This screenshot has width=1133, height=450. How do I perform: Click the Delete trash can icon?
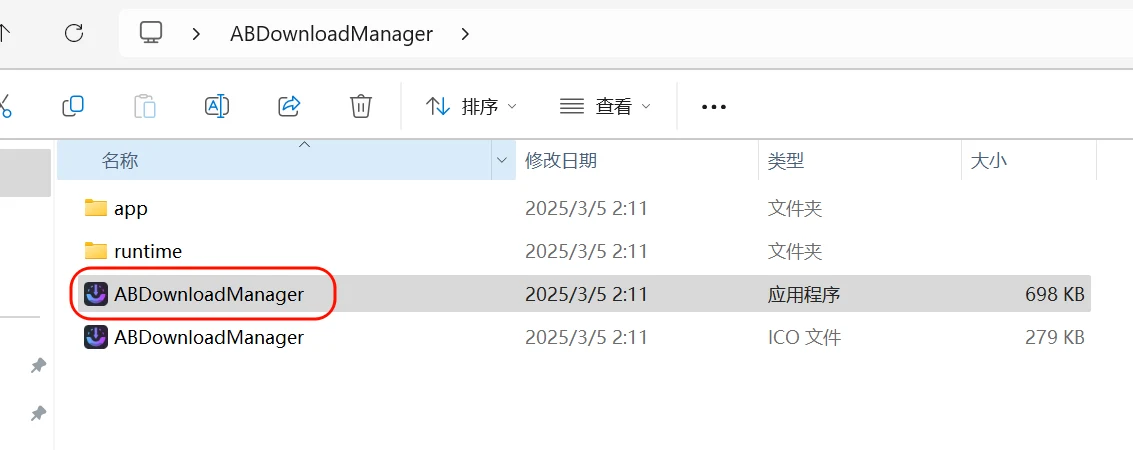pos(361,106)
